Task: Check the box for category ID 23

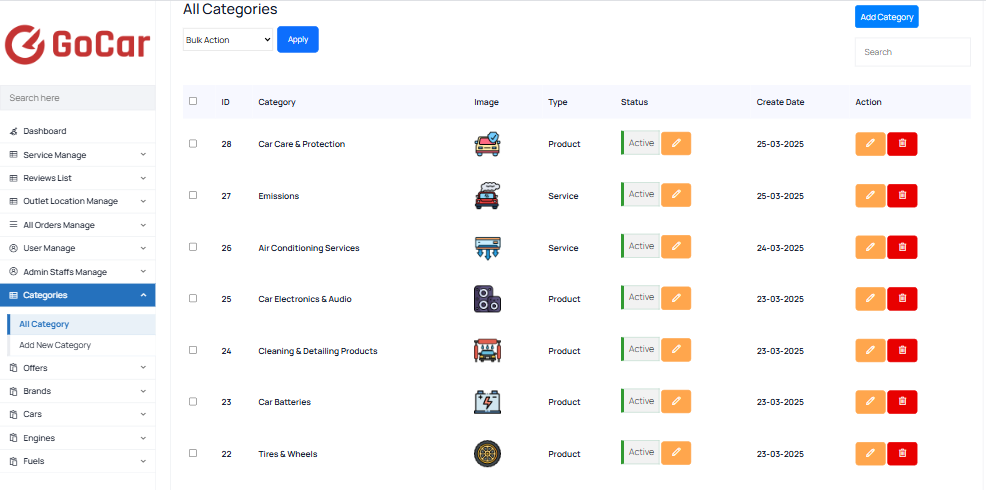Action: (x=193, y=401)
